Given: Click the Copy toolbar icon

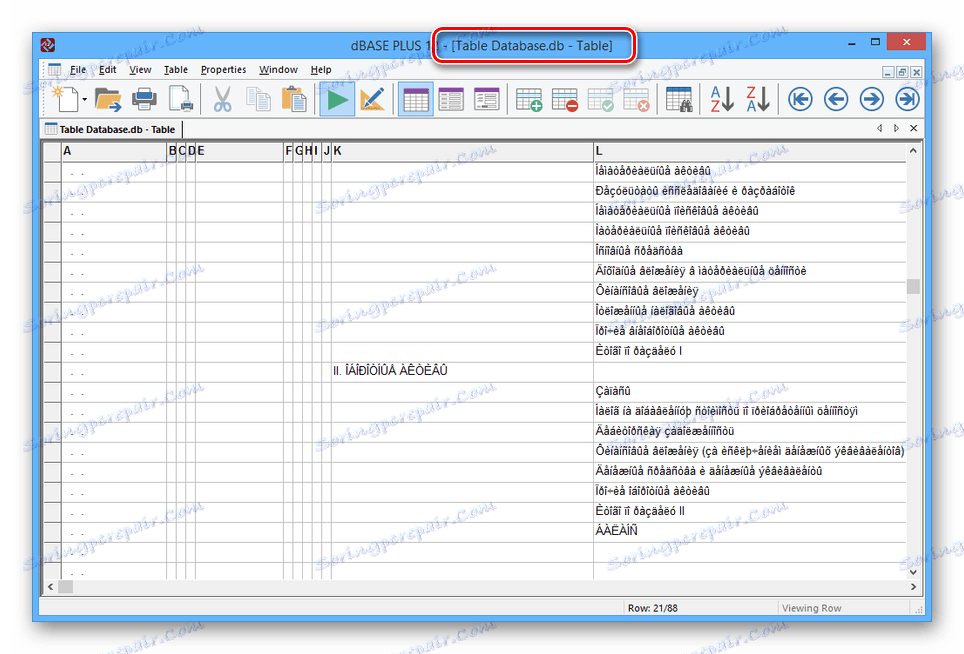Looking at the screenshot, I should [x=258, y=99].
